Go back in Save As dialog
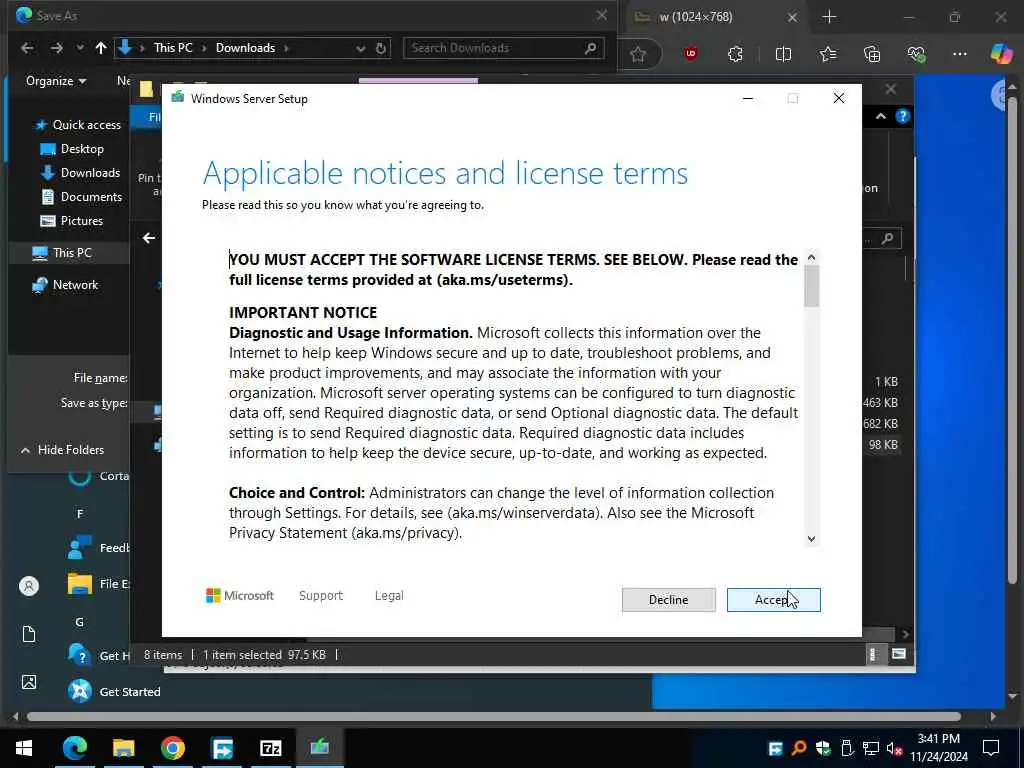The image size is (1024, 768). tap(27, 48)
